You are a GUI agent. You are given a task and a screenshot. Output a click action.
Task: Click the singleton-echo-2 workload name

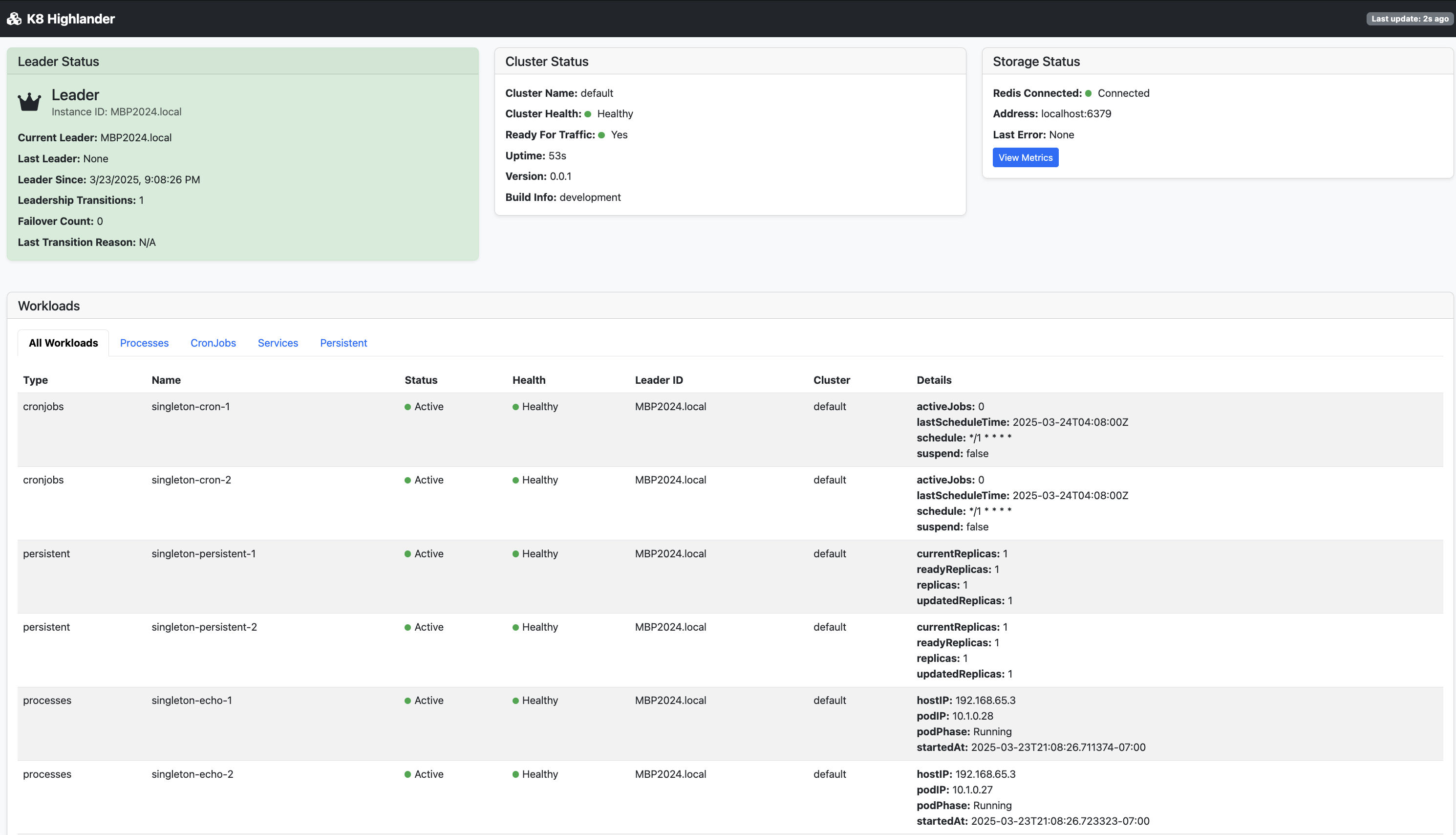point(192,774)
